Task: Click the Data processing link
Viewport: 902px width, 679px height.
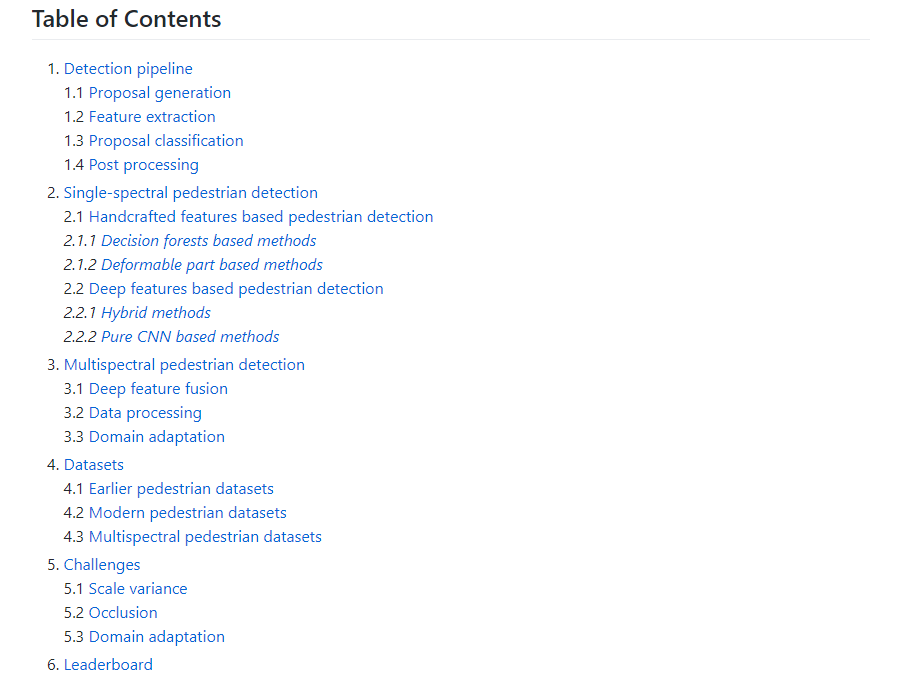Action: coord(145,413)
